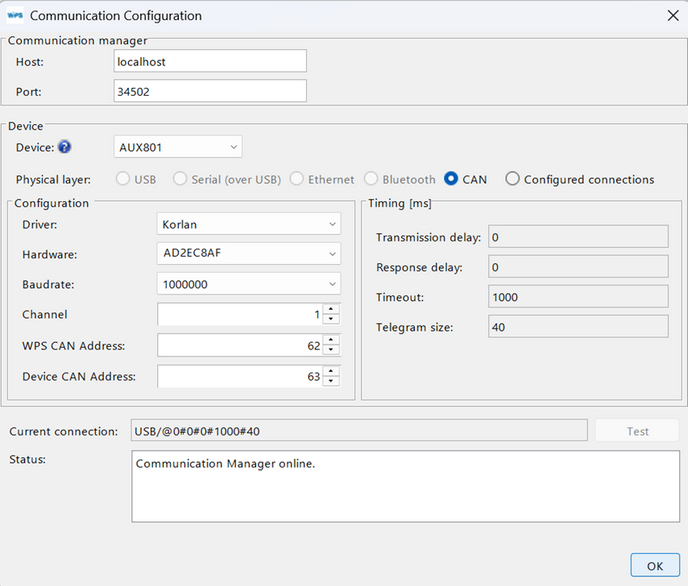
Task: Select the Configured connections radio option
Action: coord(513,179)
